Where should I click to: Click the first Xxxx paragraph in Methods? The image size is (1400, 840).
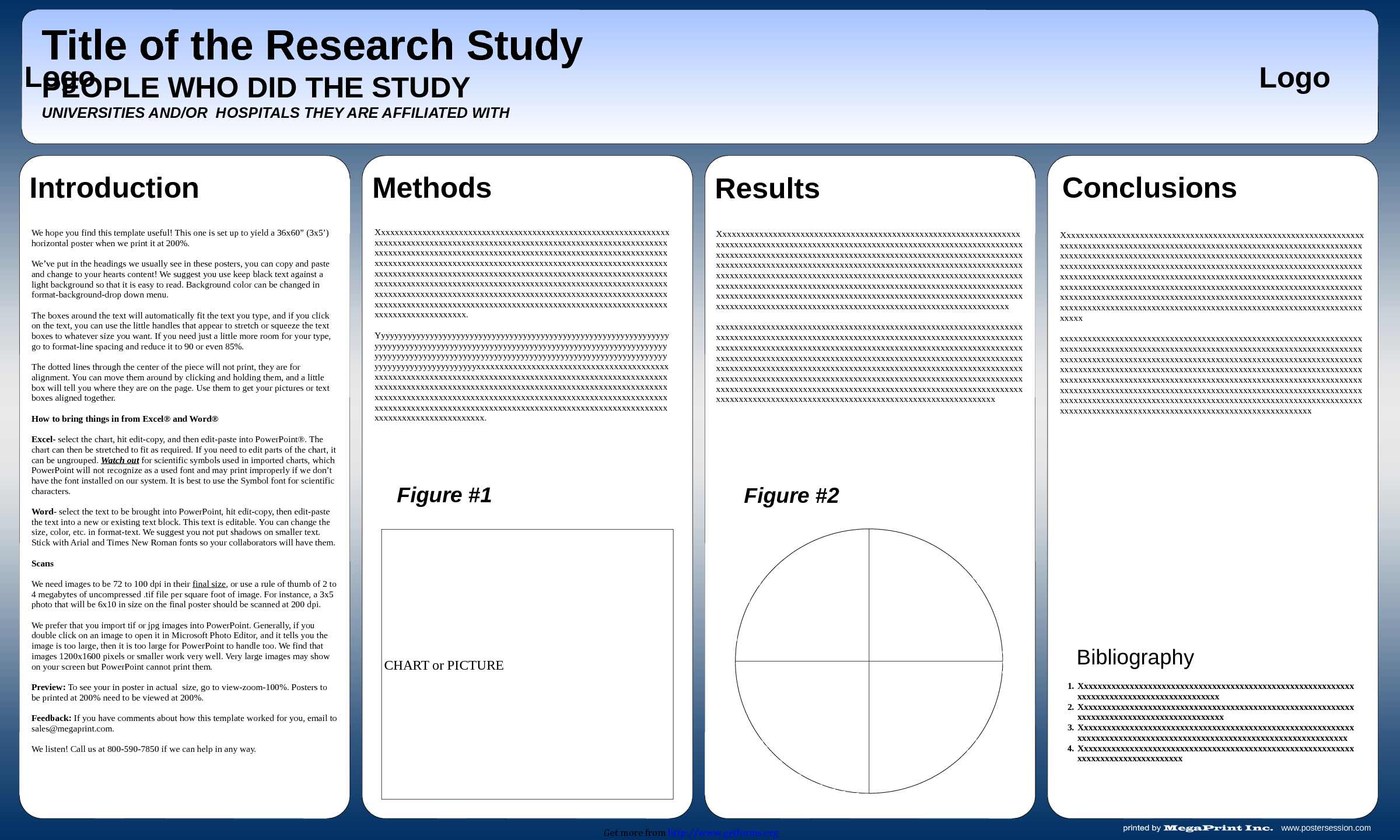coord(521,274)
